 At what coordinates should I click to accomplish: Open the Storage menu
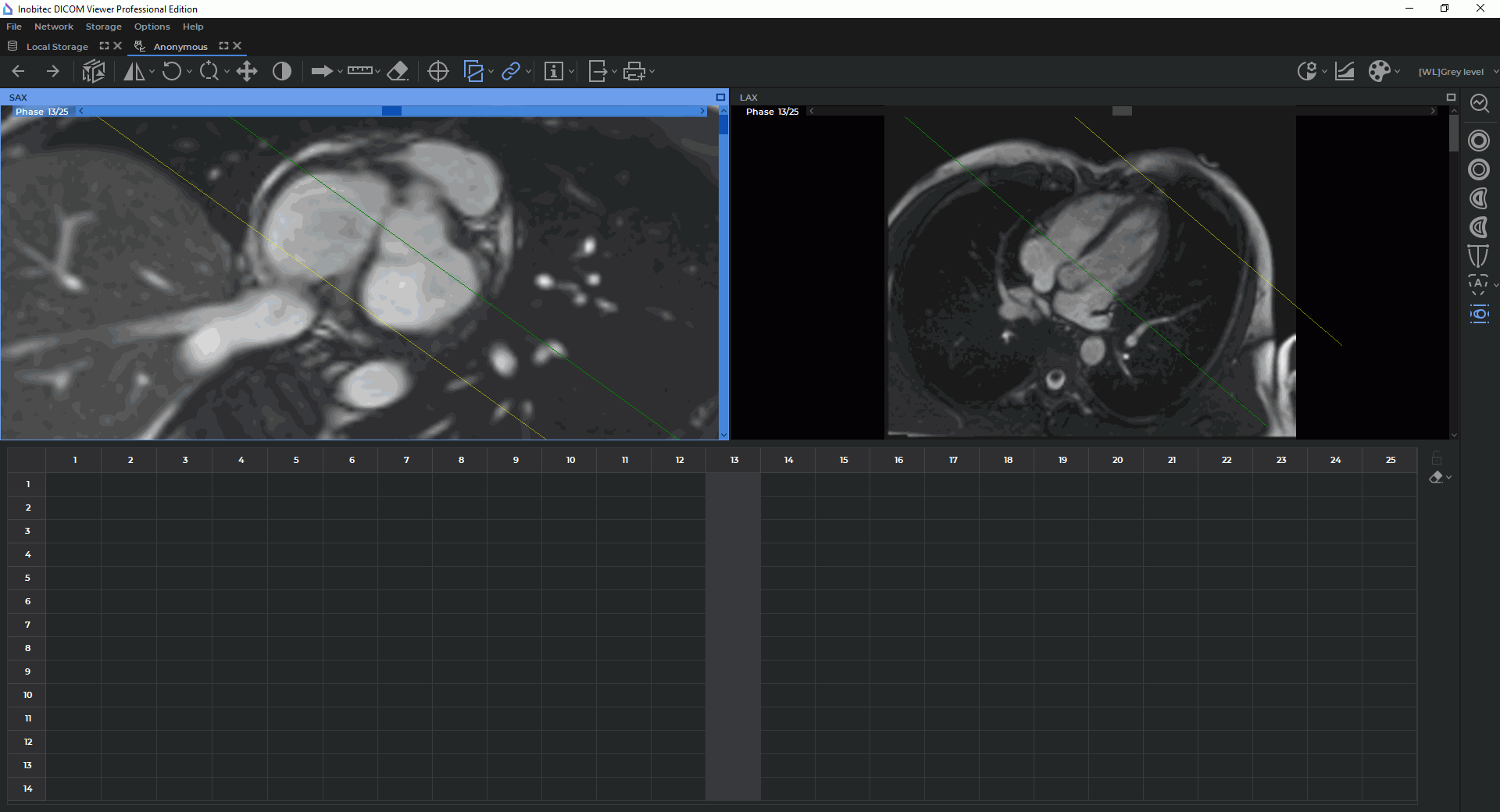point(103,27)
